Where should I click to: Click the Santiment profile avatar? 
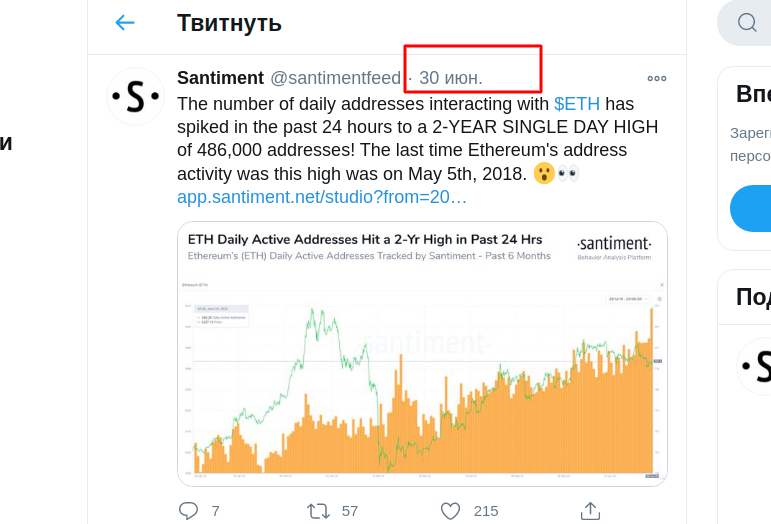pos(135,96)
